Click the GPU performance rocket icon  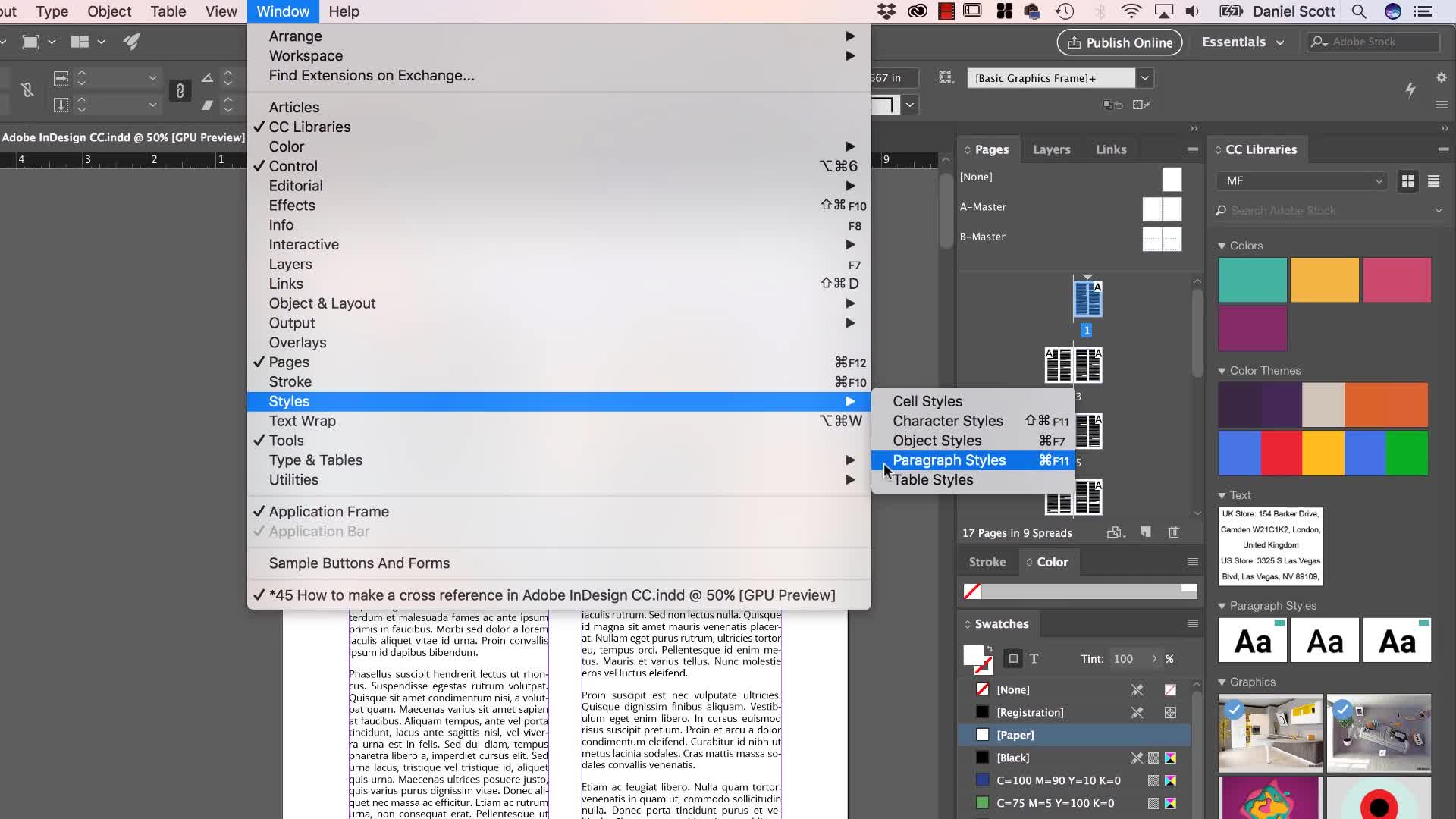coord(131,42)
